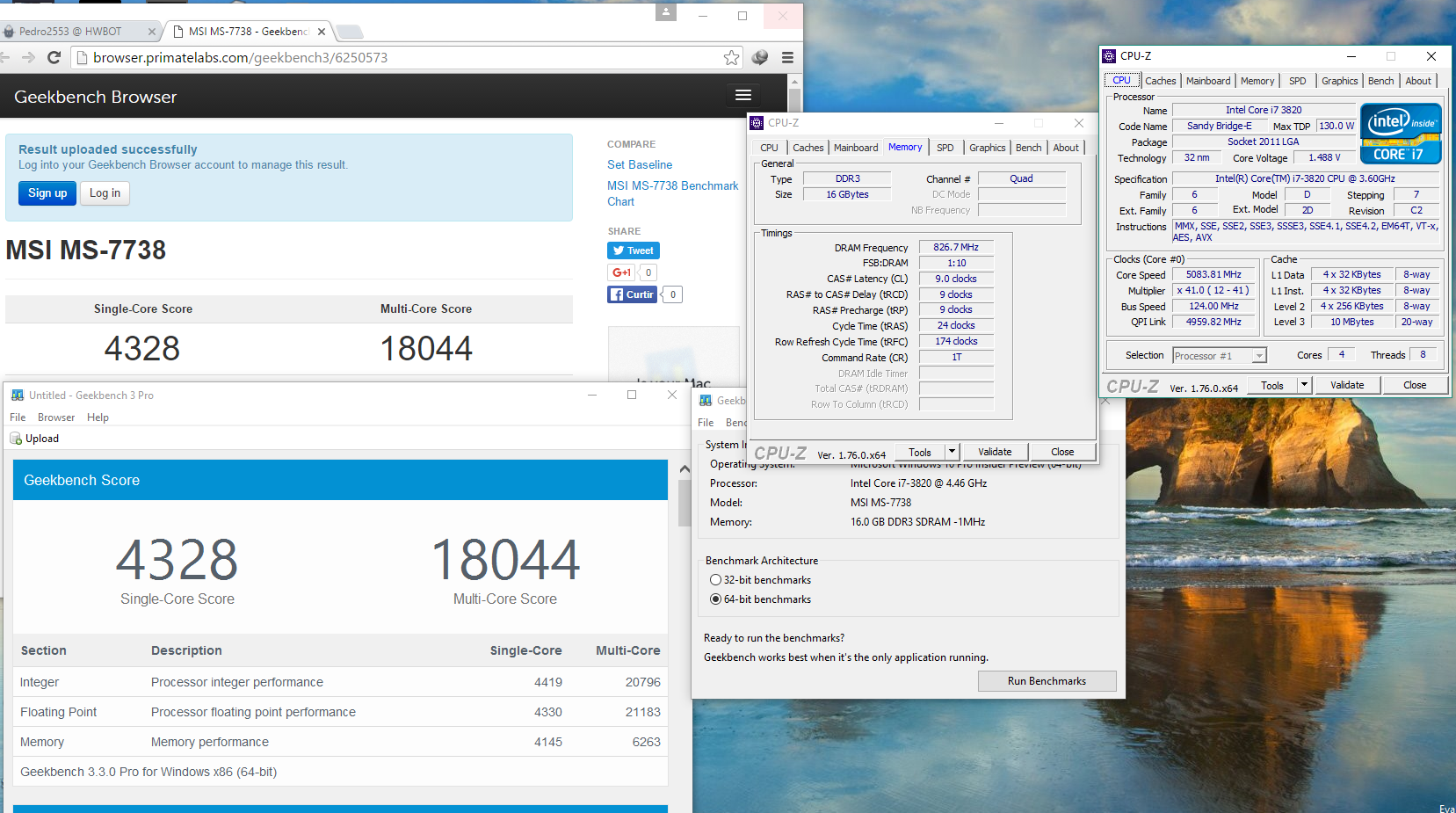Screen dimensions: 1456x813
Task: Click Close button in CPU-Z Memory window
Action: (1062, 452)
